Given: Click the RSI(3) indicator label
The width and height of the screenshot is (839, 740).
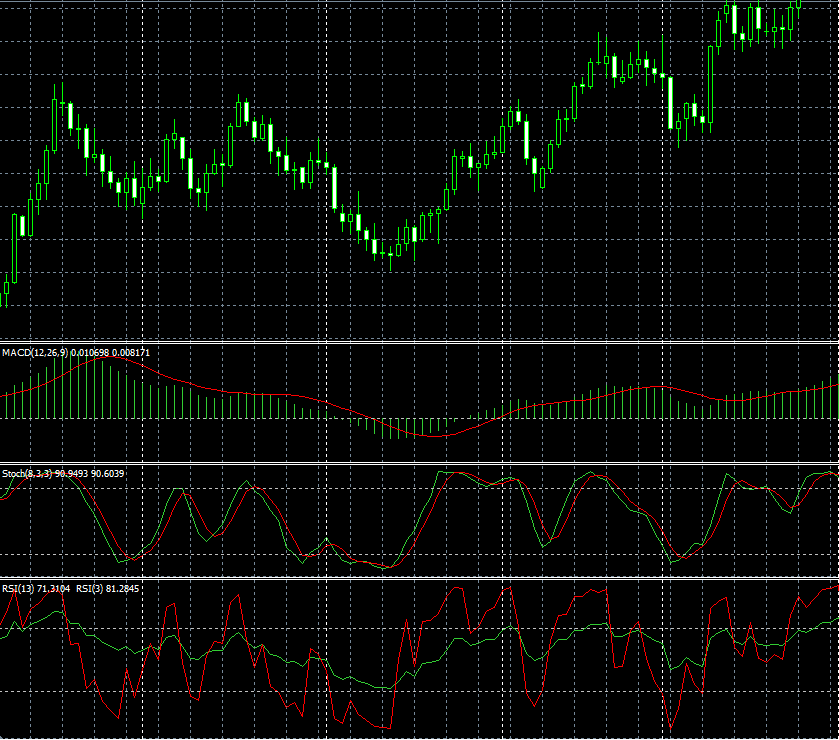Looking at the screenshot, I should pyautogui.click(x=90, y=589).
